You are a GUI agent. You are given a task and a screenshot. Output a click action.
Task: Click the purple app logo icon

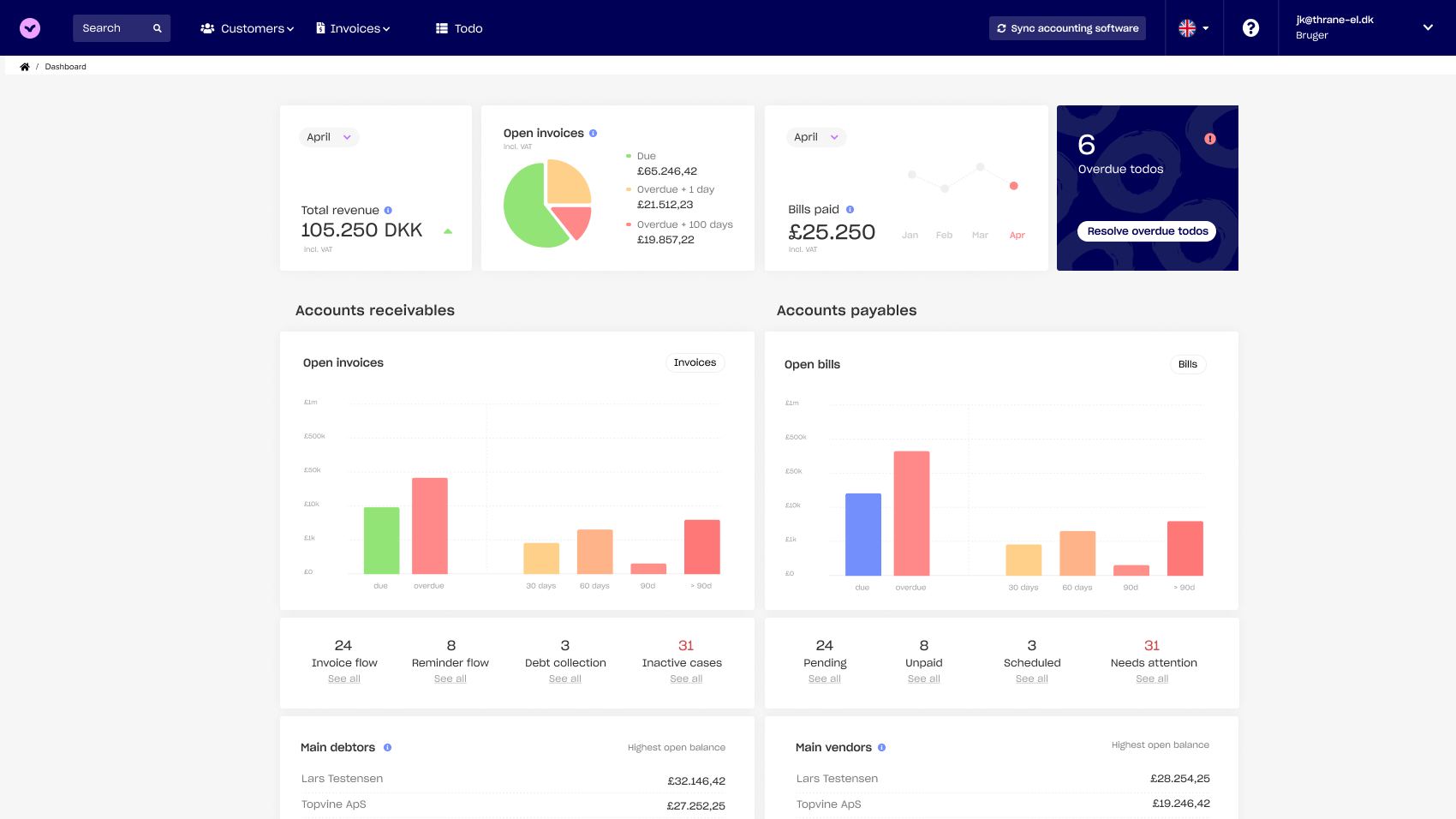[x=30, y=28]
